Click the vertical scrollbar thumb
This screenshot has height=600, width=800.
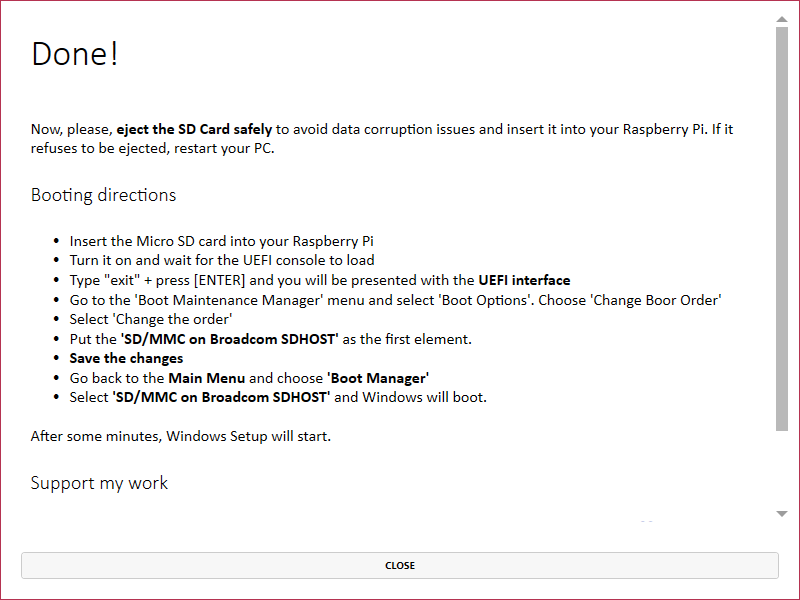(x=782, y=229)
